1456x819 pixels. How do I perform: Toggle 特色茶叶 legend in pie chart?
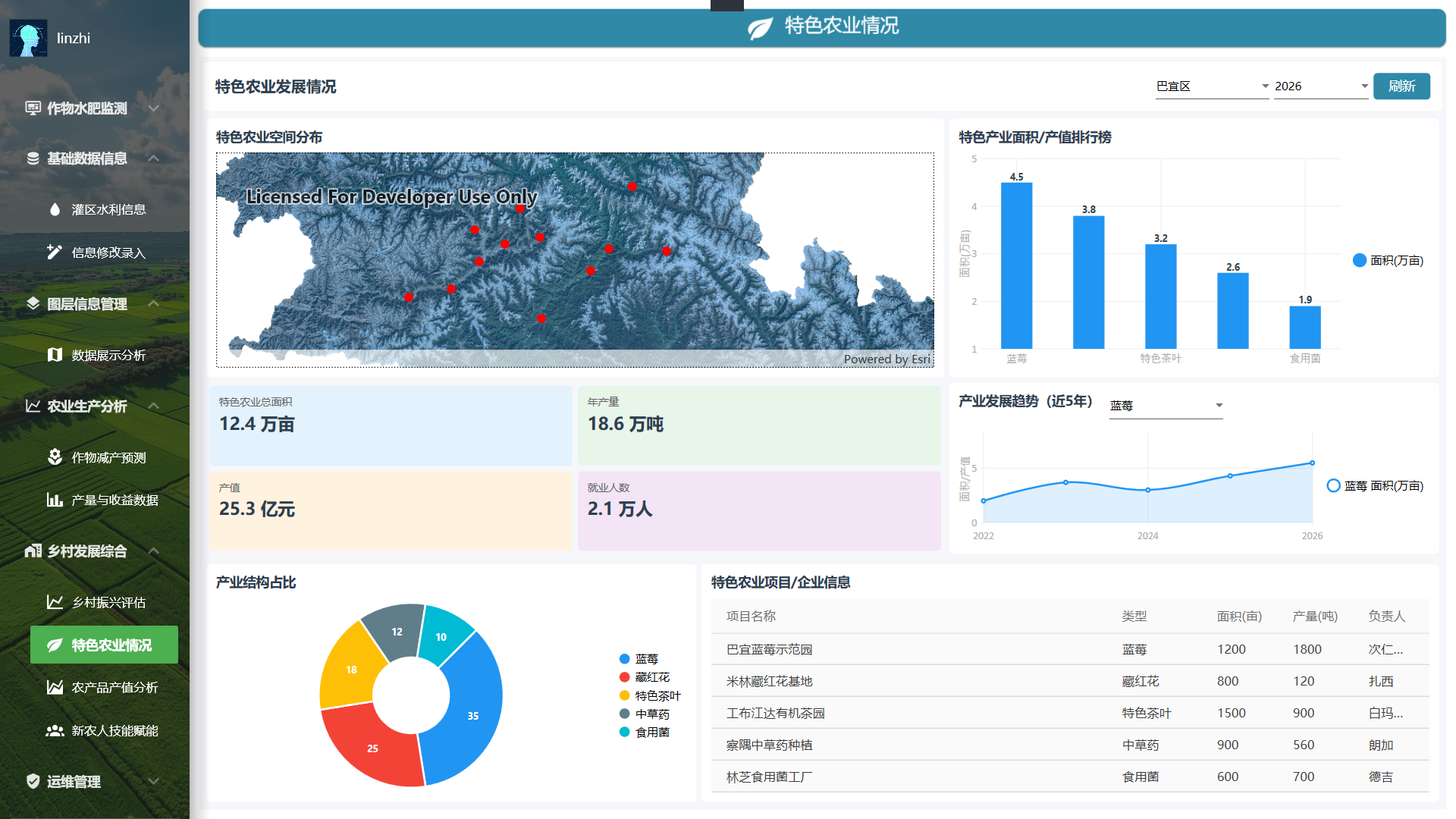[x=650, y=695]
